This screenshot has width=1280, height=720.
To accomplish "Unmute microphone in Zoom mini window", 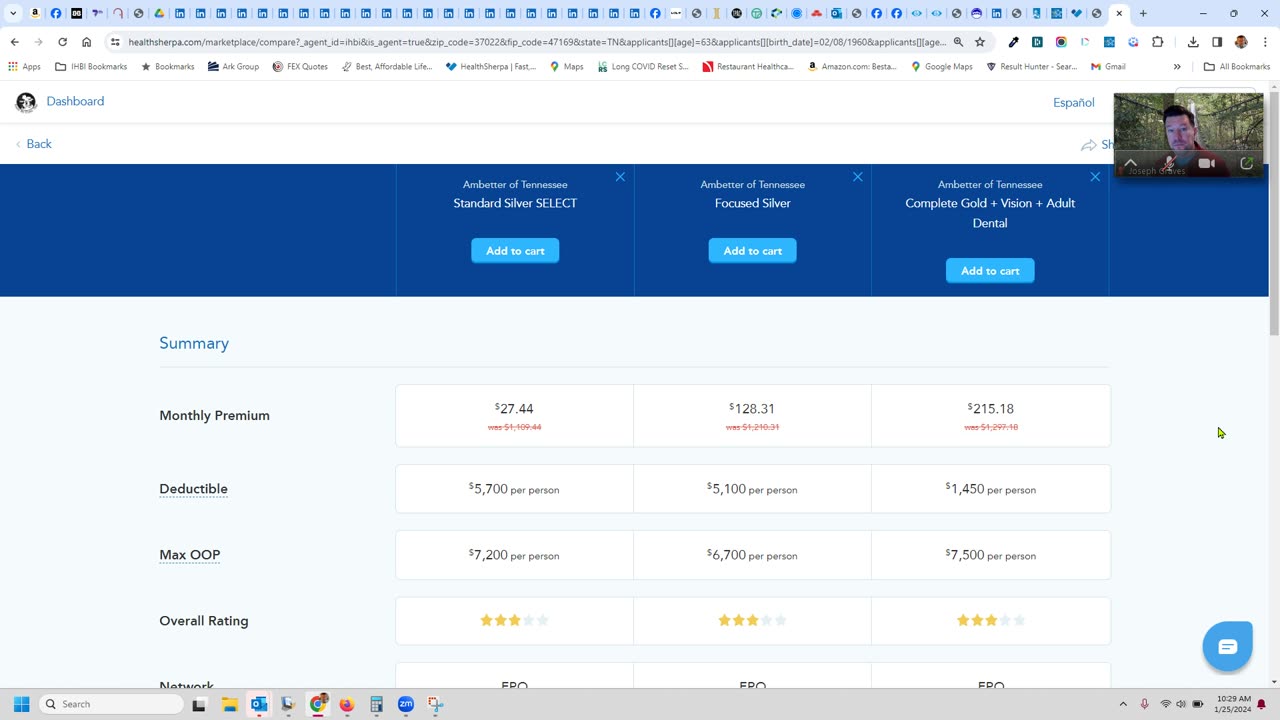I will tap(1169, 163).
